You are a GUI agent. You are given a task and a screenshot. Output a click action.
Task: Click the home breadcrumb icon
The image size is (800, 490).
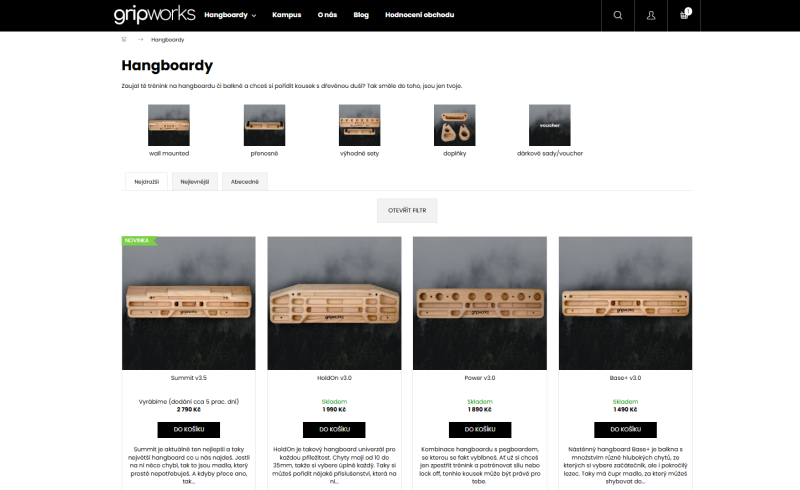pyautogui.click(x=124, y=40)
